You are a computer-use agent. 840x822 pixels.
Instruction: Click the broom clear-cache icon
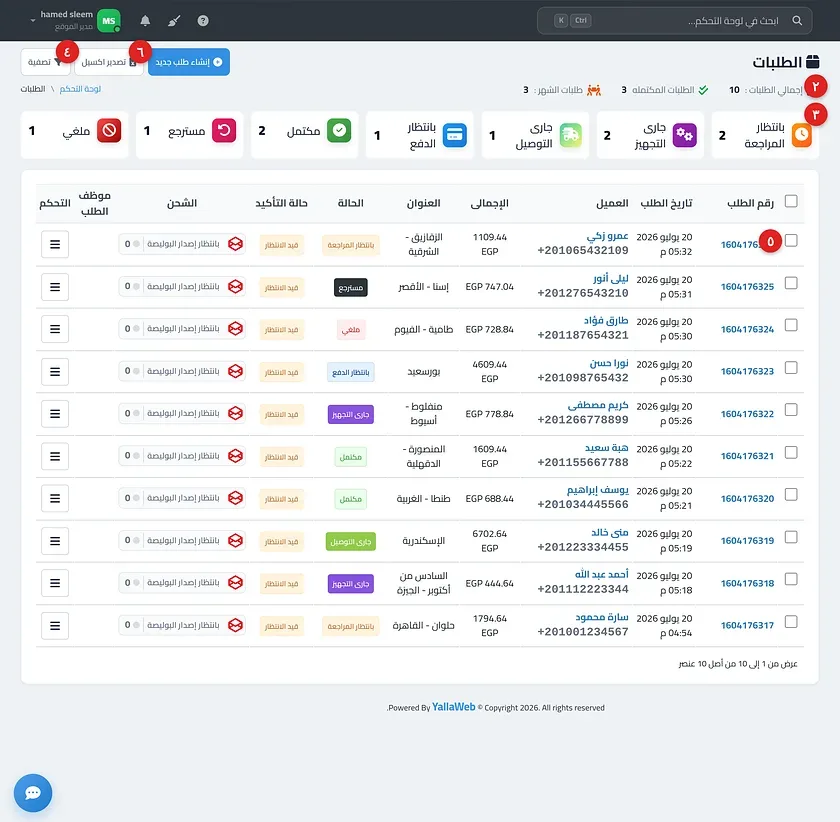(174, 21)
